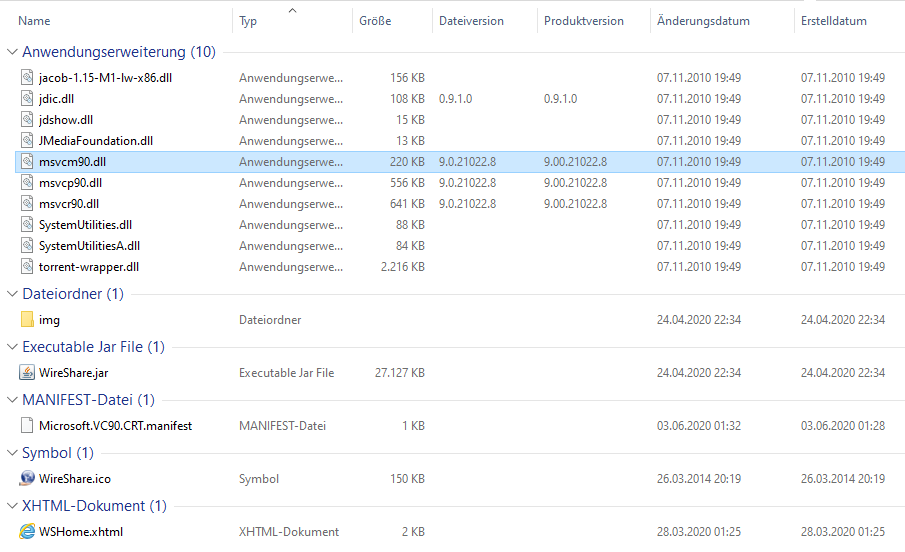The height and width of the screenshot is (552, 905).
Task: Collapse the Executable Jar File group
Action: click(x=12, y=347)
